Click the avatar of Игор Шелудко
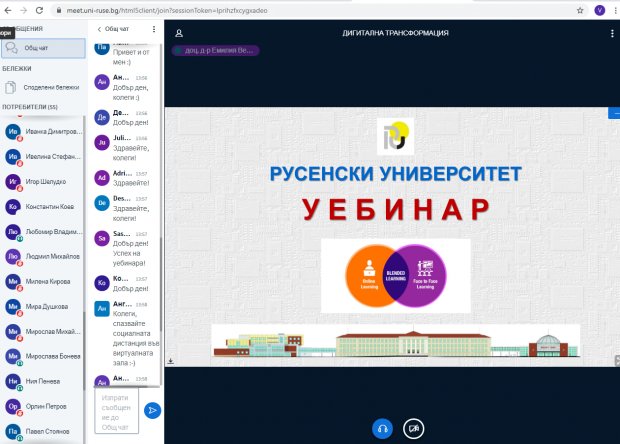620x444 pixels. (13, 182)
